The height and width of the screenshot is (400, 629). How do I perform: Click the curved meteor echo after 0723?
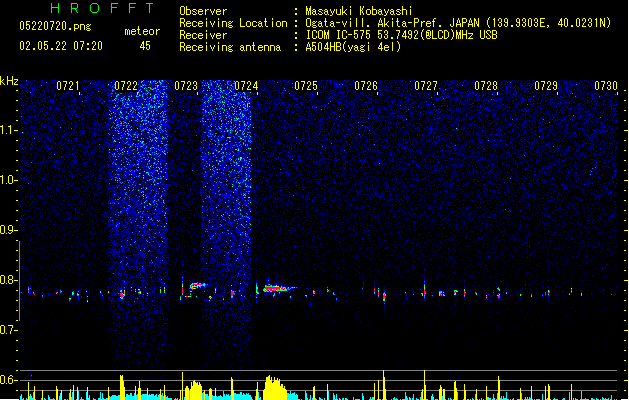pyautogui.click(x=197, y=286)
